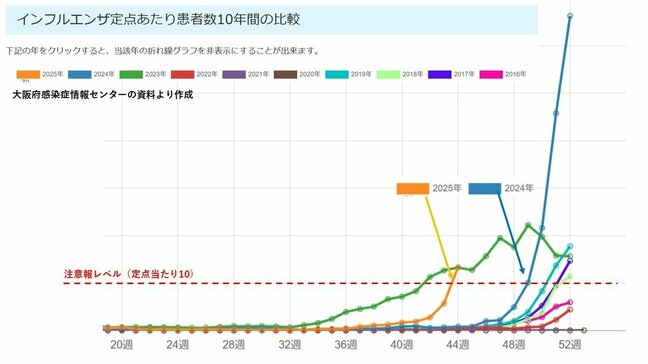Click the 36週 axis label

click(346, 344)
